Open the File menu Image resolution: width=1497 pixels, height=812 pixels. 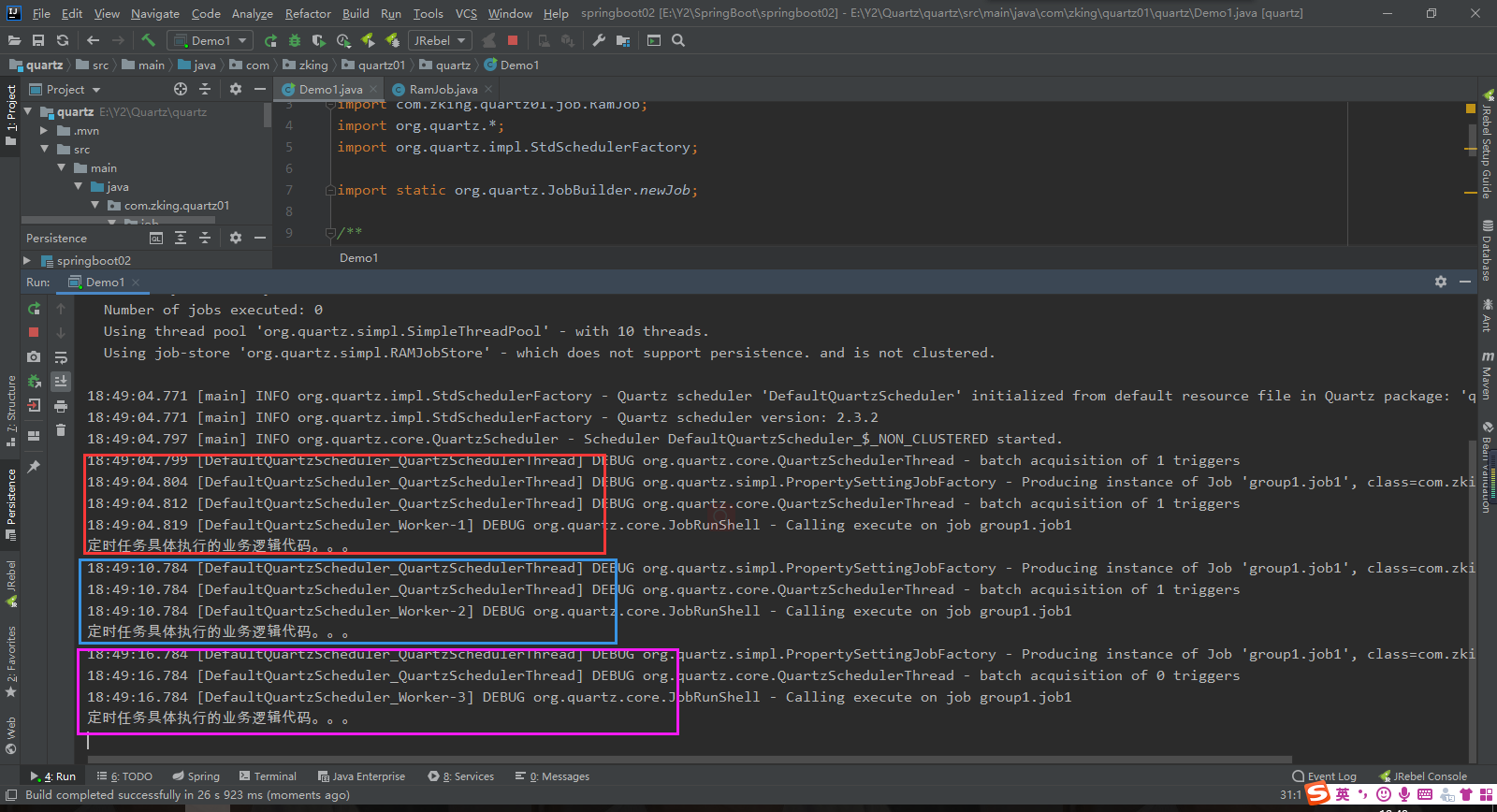(41, 13)
